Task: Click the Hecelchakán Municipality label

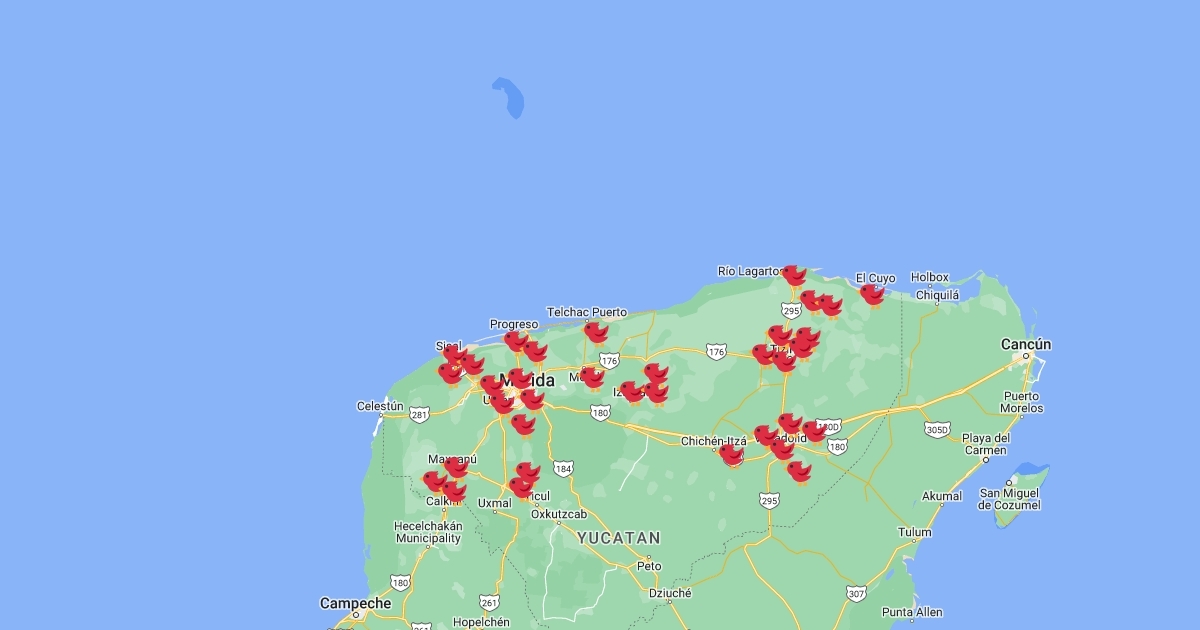Action: point(428,532)
